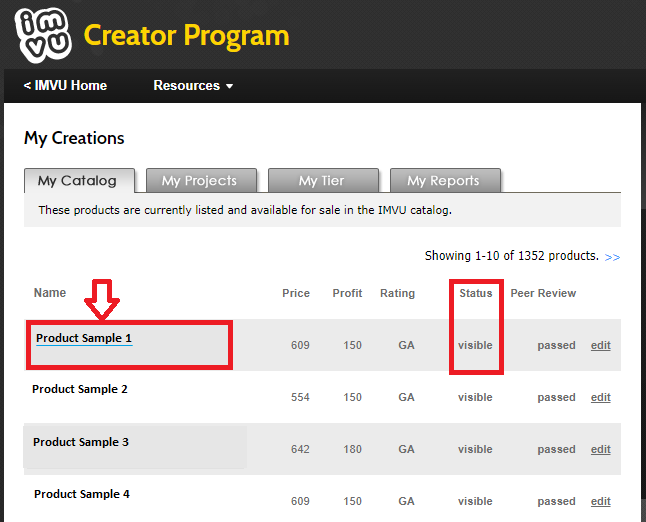646x522 pixels.
Task: Click visible status of Product Sample 1
Action: [x=475, y=345]
